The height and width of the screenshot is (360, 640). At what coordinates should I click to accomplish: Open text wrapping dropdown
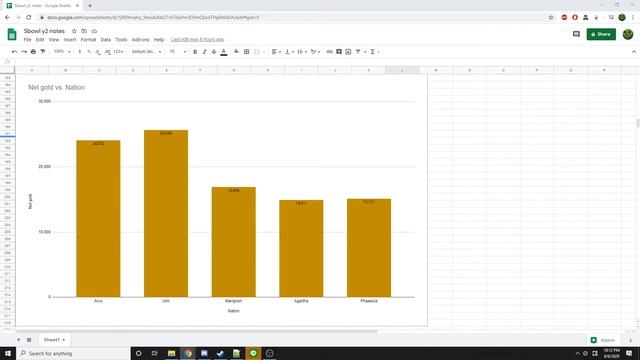[x=302, y=52]
